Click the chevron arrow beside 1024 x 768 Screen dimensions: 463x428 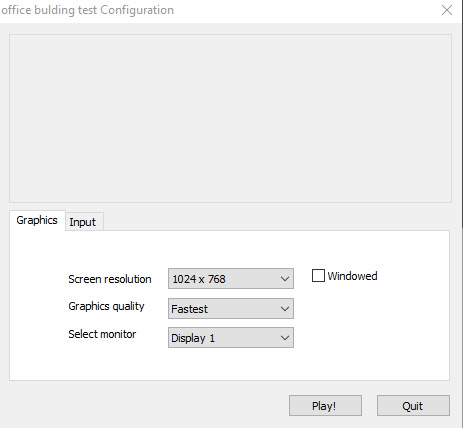(x=285, y=279)
